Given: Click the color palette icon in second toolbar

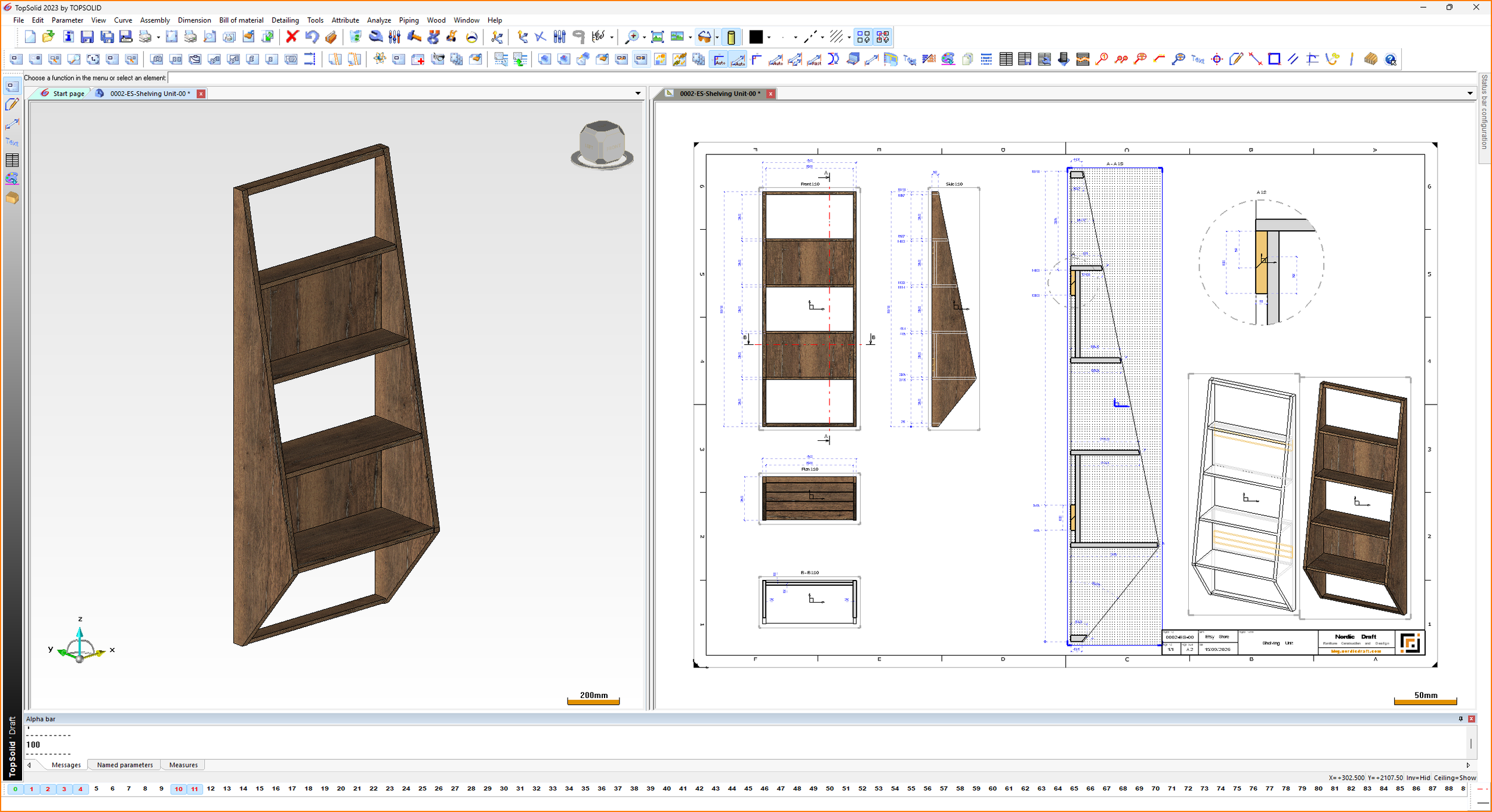Looking at the screenshot, I should click(x=948, y=59).
